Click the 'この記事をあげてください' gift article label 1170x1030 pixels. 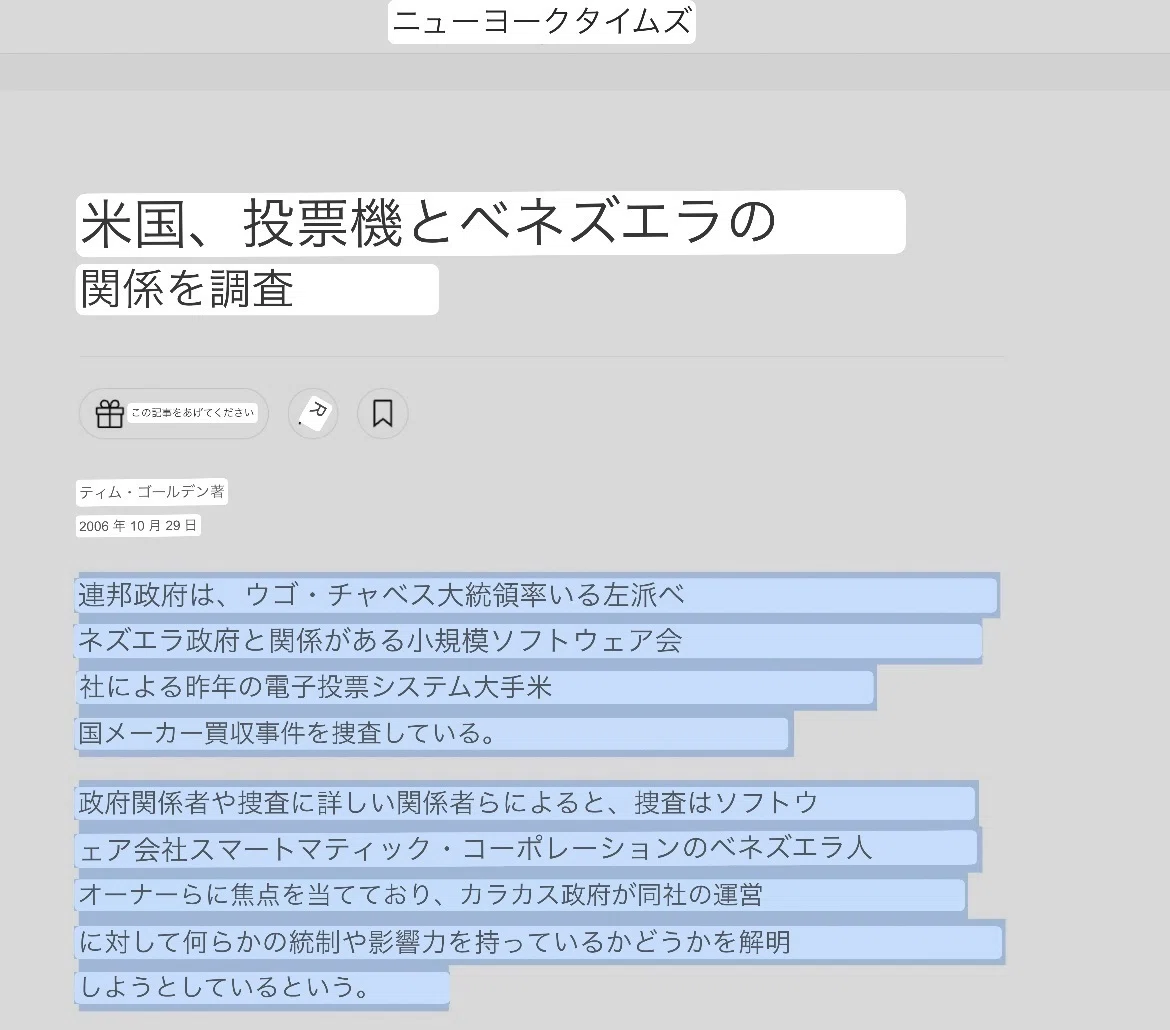click(193, 413)
